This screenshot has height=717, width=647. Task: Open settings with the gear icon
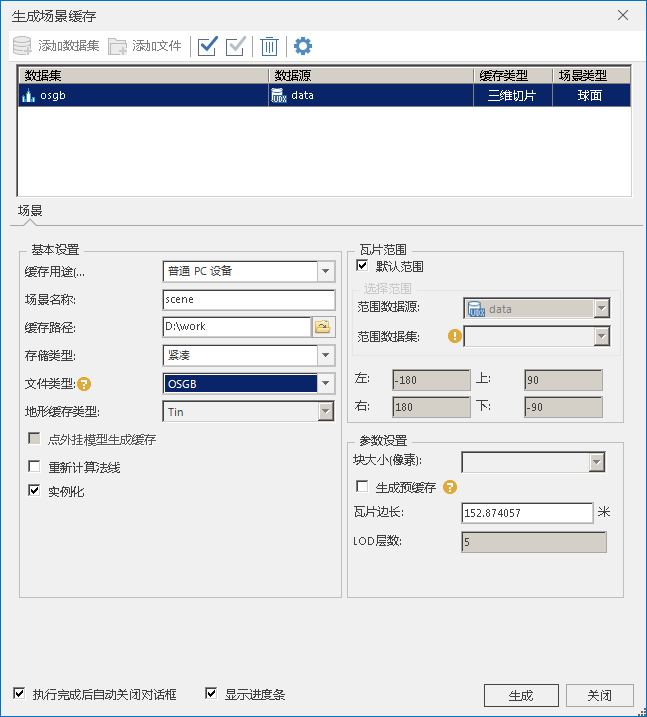click(x=302, y=46)
